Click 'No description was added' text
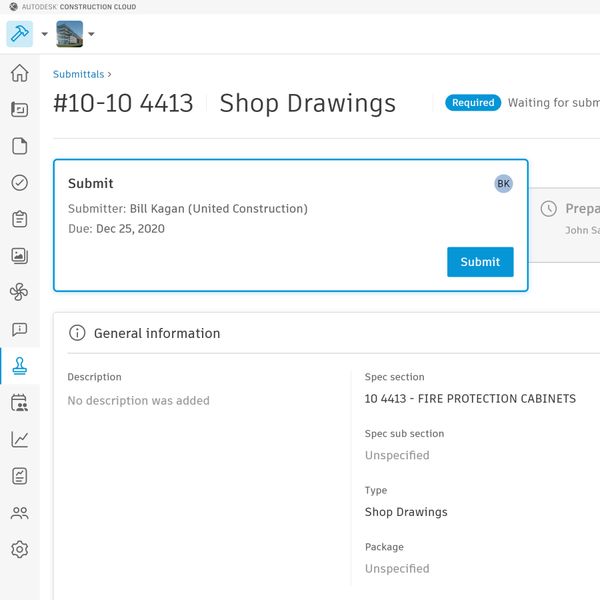This screenshot has width=600, height=600. click(139, 401)
